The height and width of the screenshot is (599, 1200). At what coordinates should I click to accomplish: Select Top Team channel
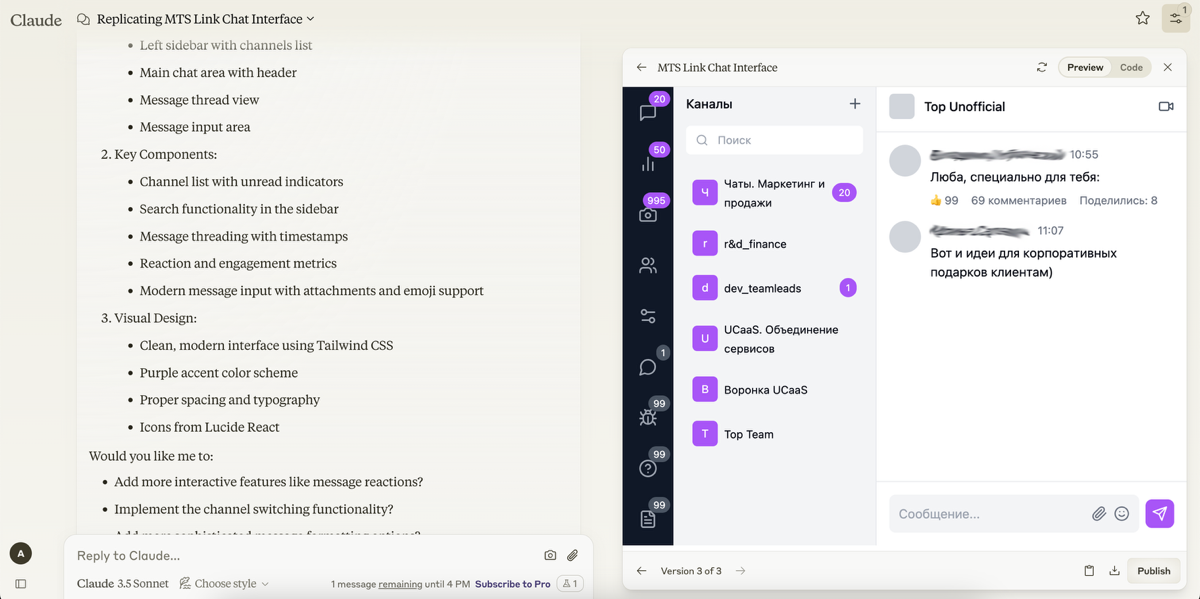775,434
